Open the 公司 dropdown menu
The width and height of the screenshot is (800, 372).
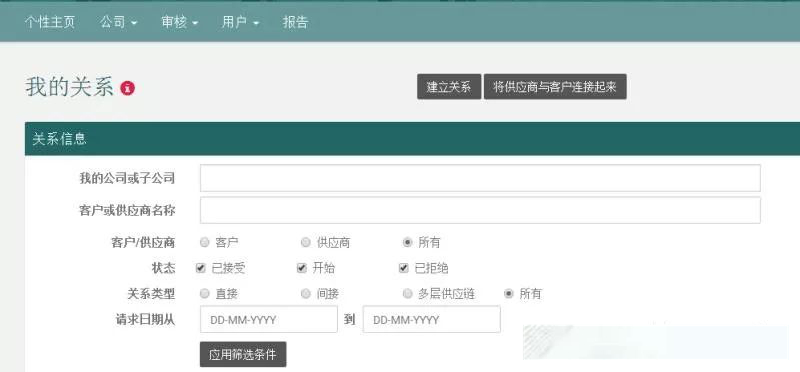tap(118, 22)
